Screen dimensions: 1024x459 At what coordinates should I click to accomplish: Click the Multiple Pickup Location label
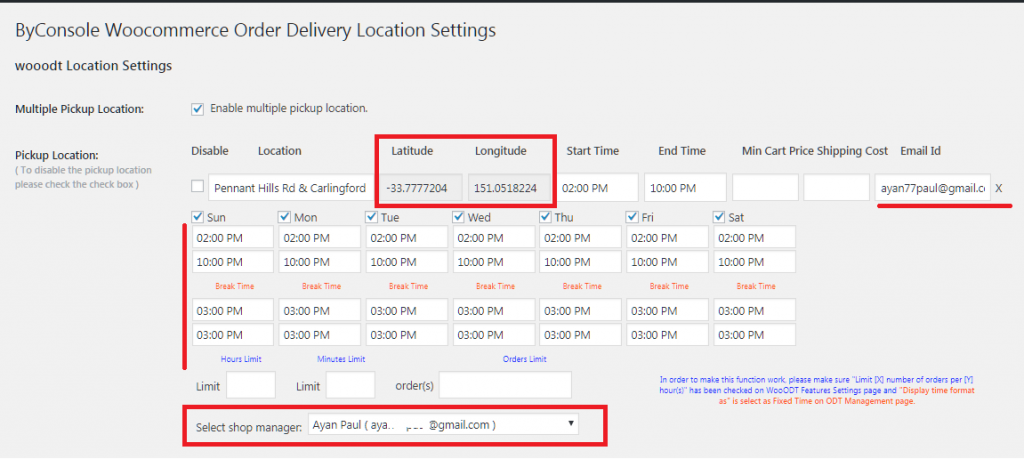(x=79, y=109)
